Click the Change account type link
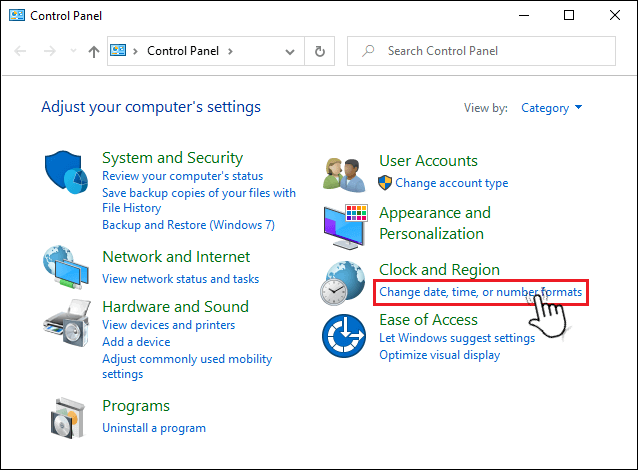The width and height of the screenshot is (638, 470). coord(451,183)
